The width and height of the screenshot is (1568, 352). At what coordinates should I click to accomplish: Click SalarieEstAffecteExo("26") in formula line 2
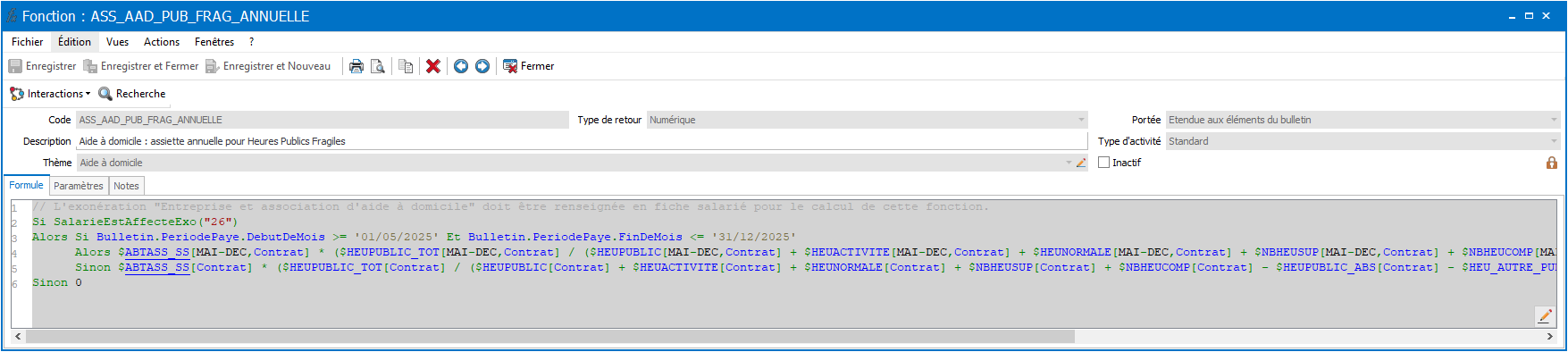(146, 222)
